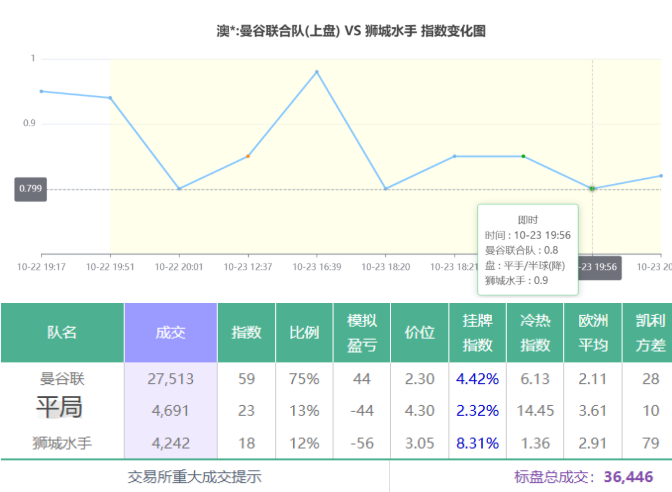
Task: Select the 平局 row label
Action: point(60,408)
